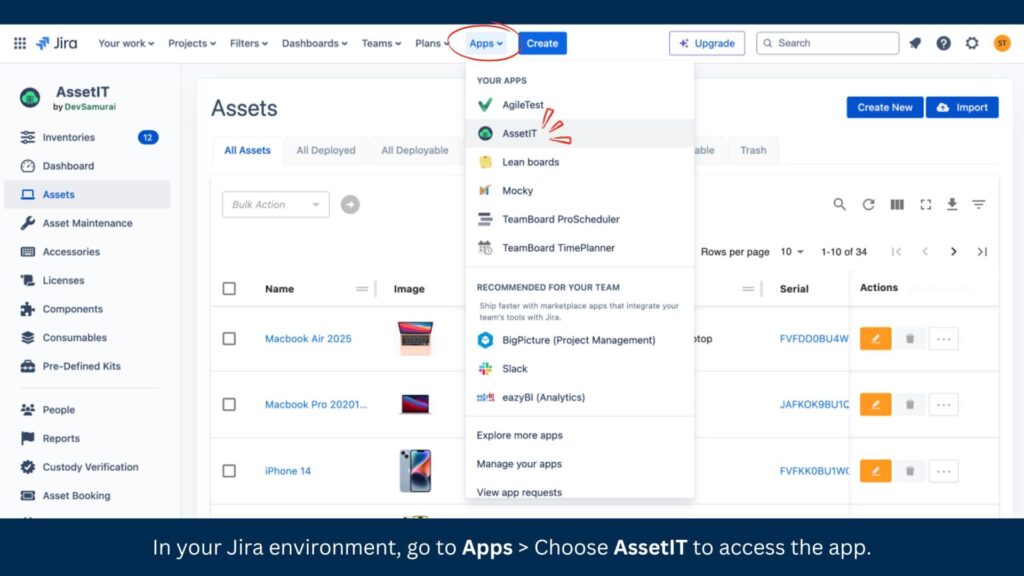Export assets using the download icon
The height and width of the screenshot is (576, 1024).
tap(952, 204)
